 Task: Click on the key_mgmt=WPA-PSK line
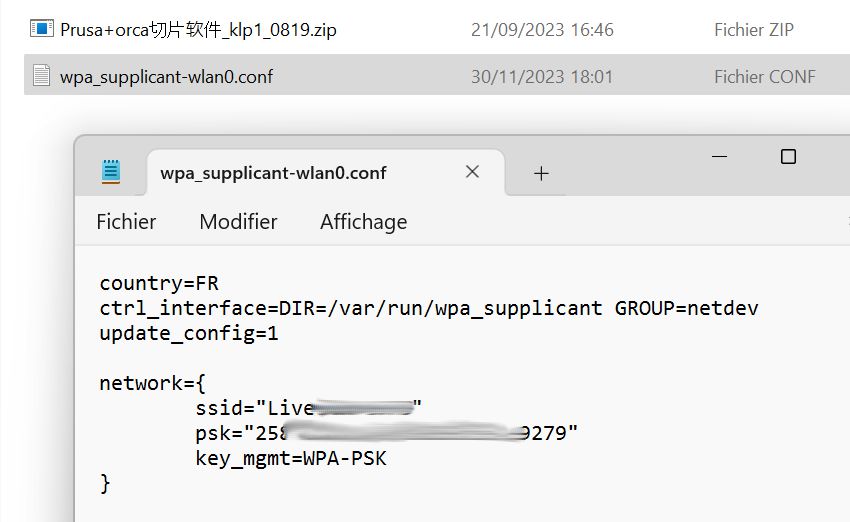[291, 459]
